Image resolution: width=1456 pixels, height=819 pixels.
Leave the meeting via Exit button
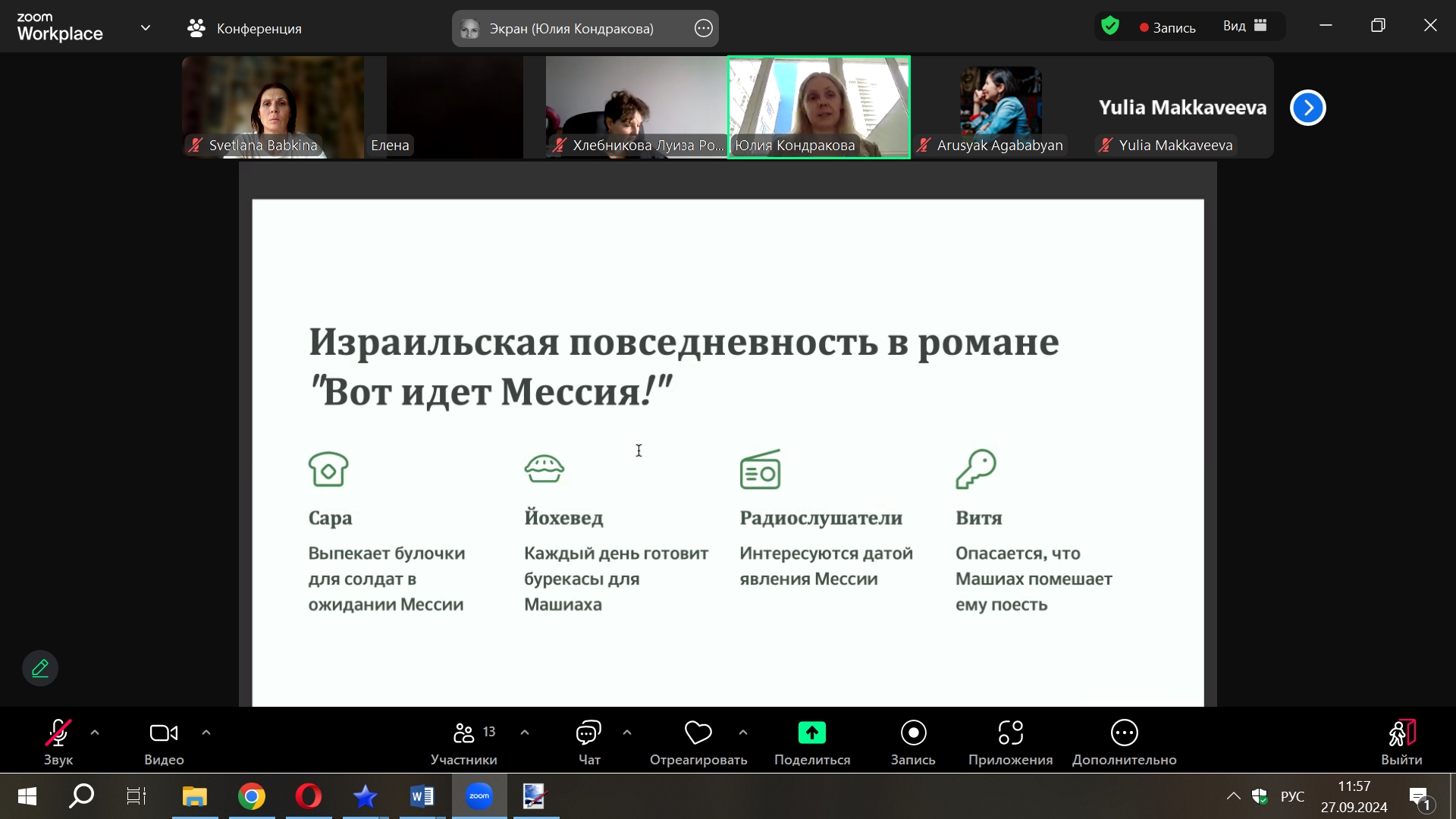pyautogui.click(x=1401, y=733)
